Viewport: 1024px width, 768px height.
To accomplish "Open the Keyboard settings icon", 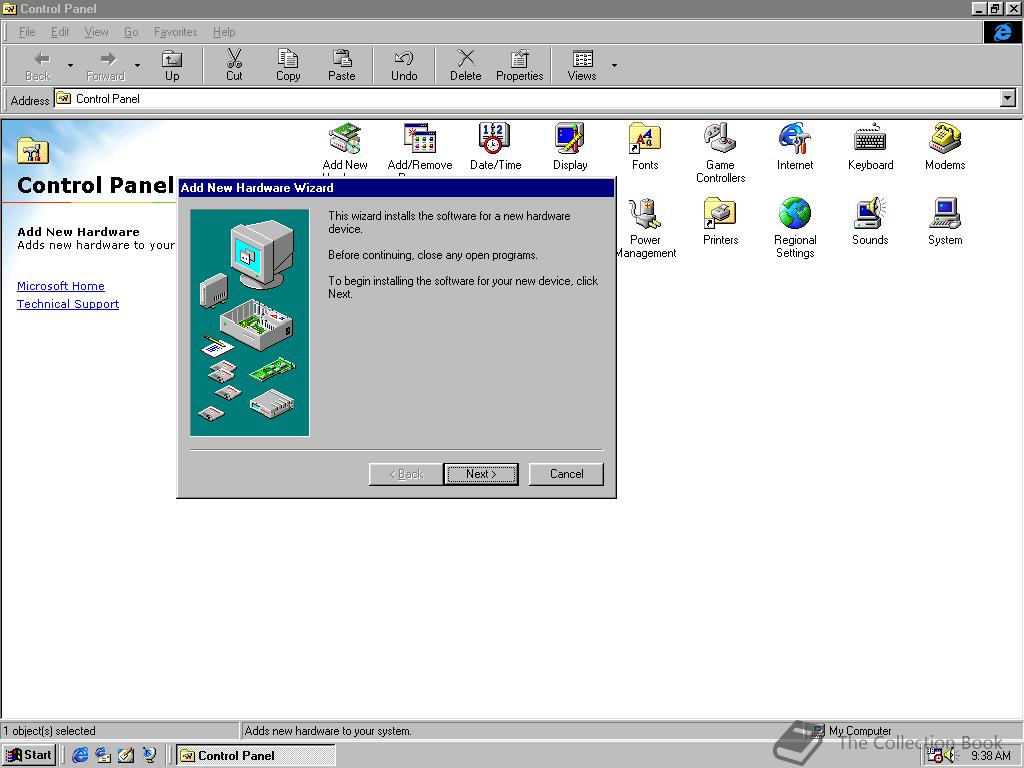I will click(x=870, y=138).
